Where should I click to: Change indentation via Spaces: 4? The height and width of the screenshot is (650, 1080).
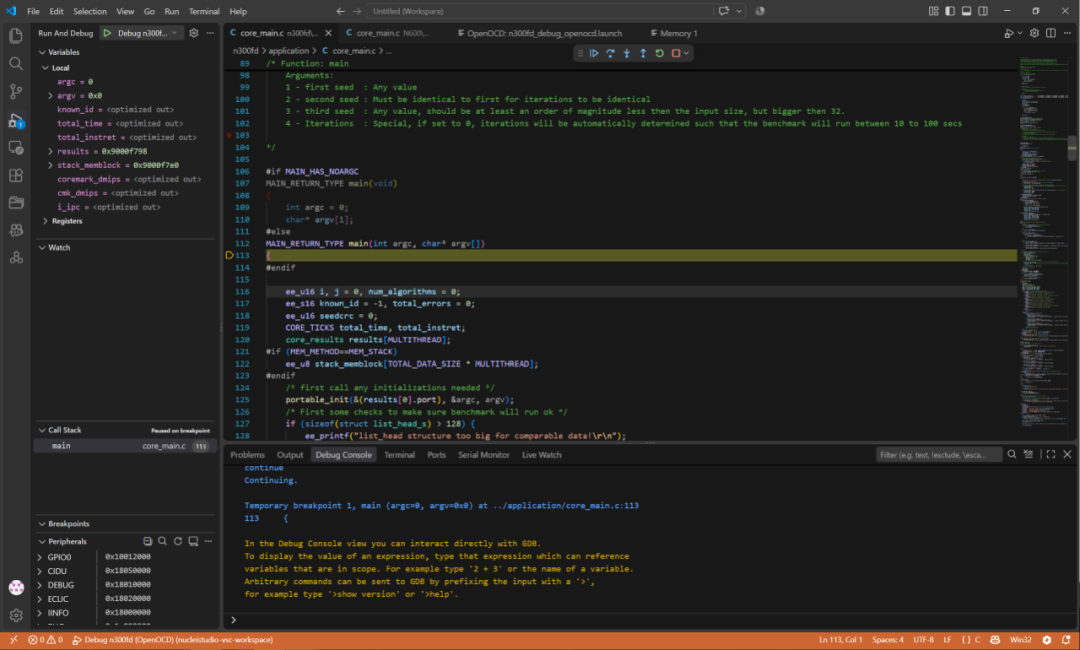click(x=887, y=640)
